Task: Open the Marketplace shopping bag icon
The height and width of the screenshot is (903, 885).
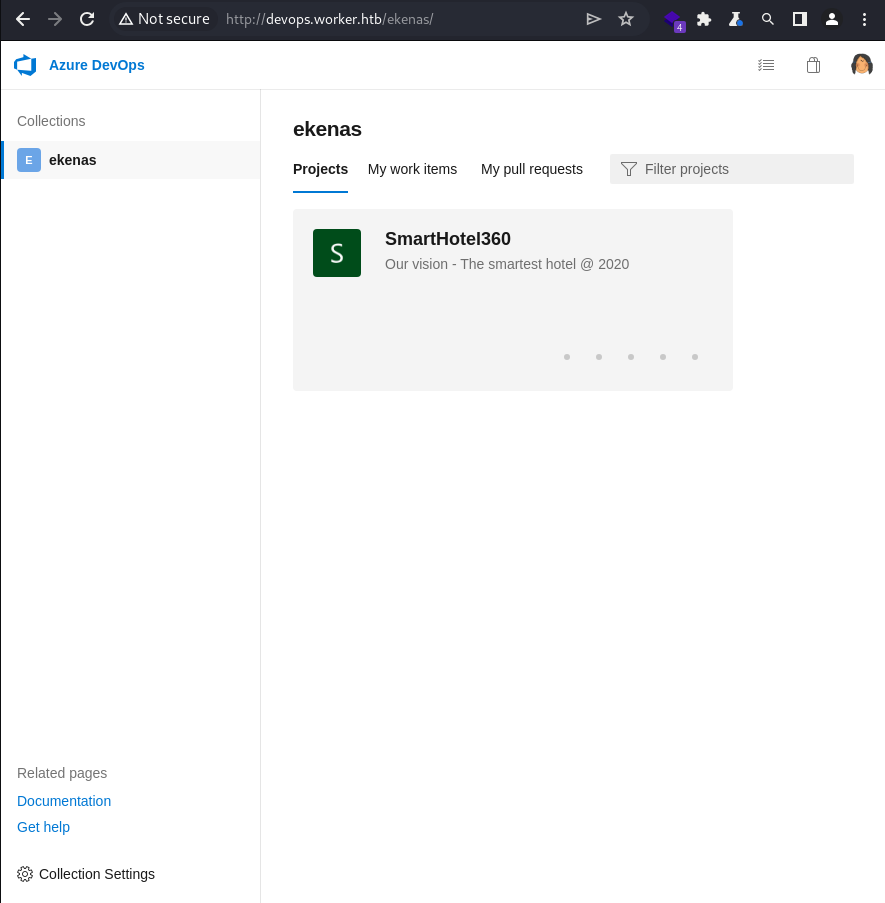Action: point(813,65)
